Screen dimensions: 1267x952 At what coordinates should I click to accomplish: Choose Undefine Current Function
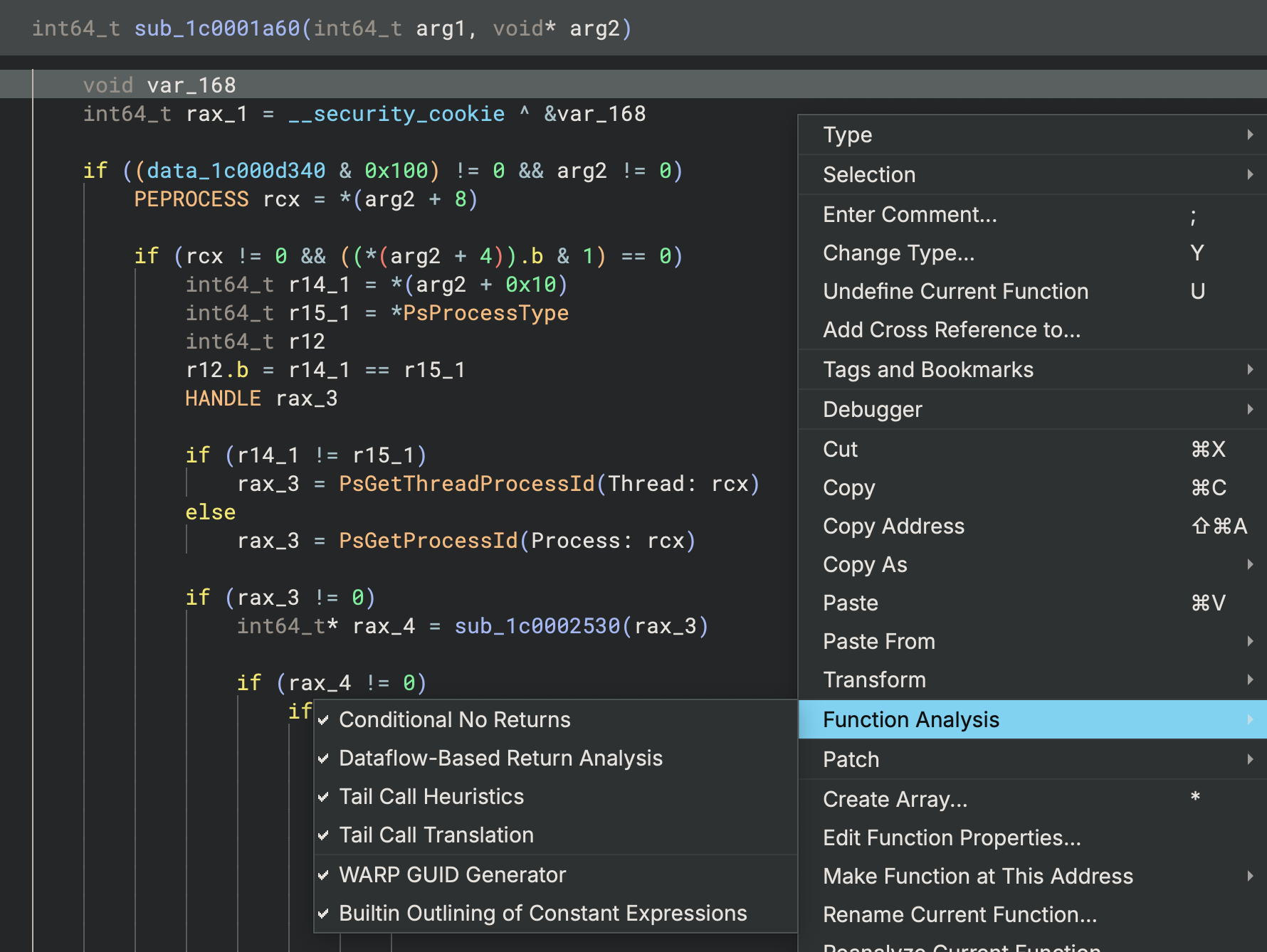pos(1032,291)
